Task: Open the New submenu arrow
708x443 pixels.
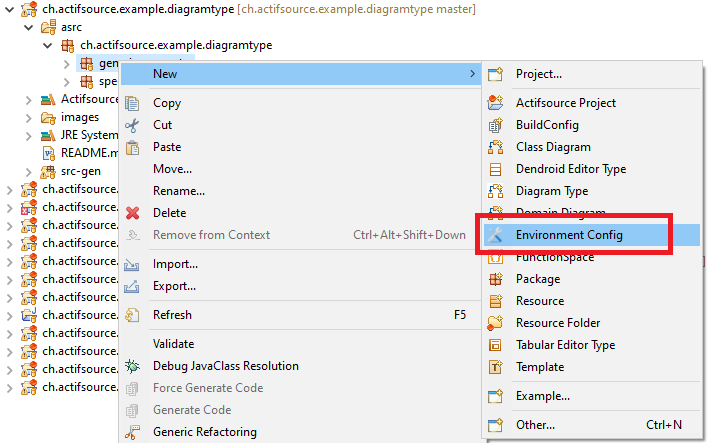Action: (x=472, y=74)
